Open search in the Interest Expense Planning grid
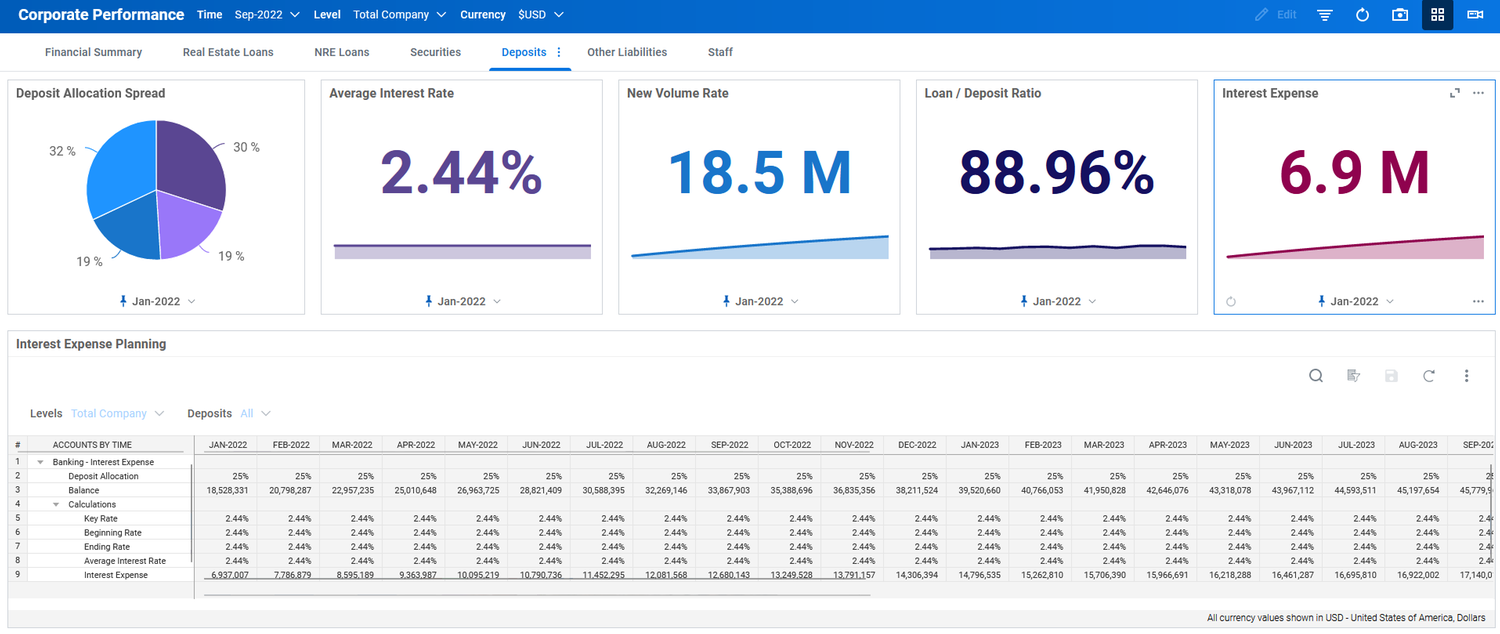Viewport: 1500px width, 634px height. [x=1316, y=376]
